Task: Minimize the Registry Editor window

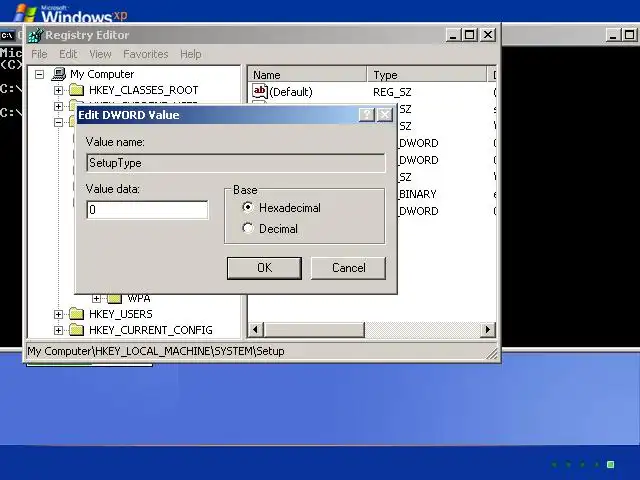Action: (452, 35)
